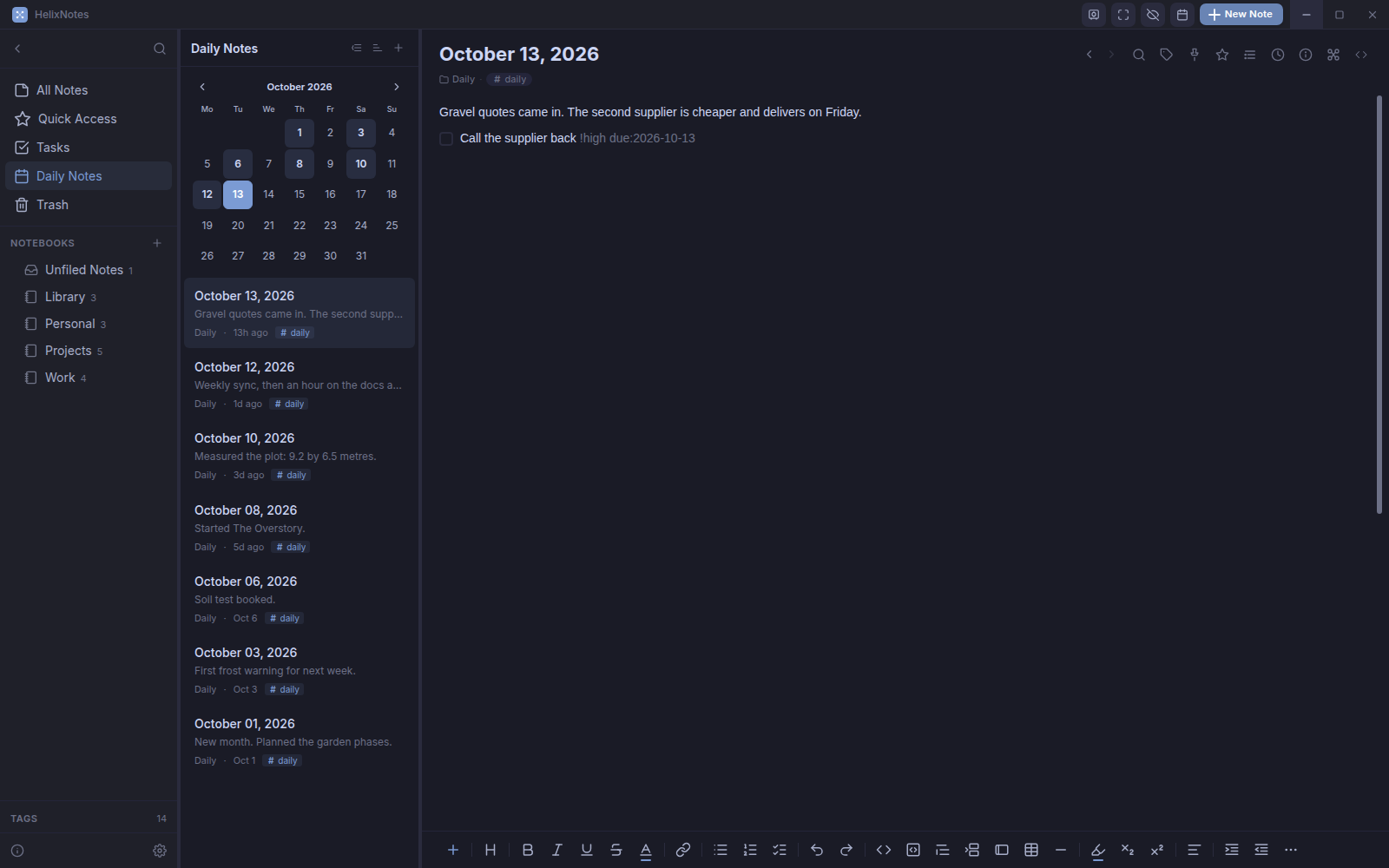
Task: Open the Personal notebook
Action: point(89,324)
